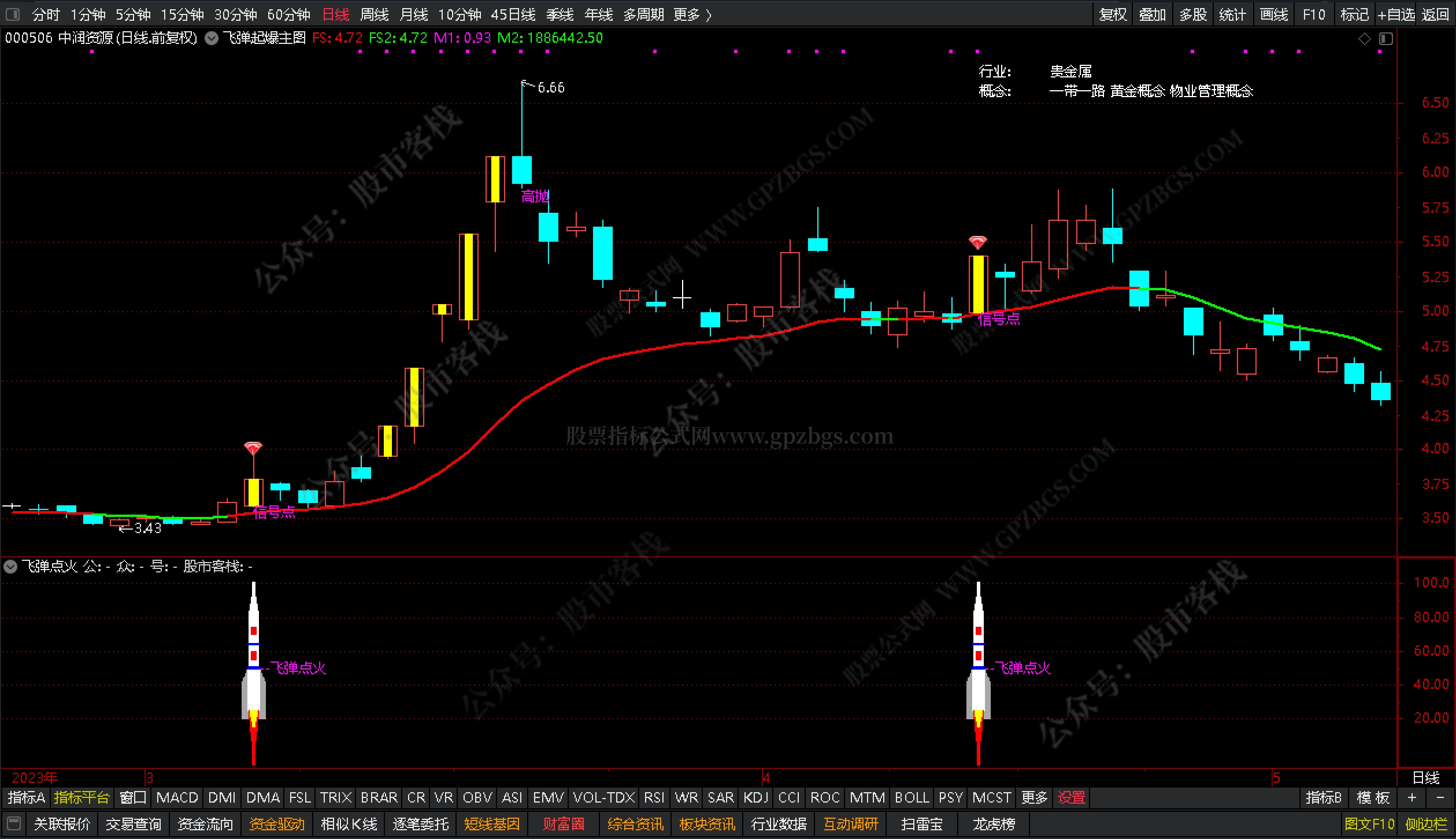Click the red gem marker above the March candle
The height and width of the screenshot is (839, 1456).
[x=253, y=448]
